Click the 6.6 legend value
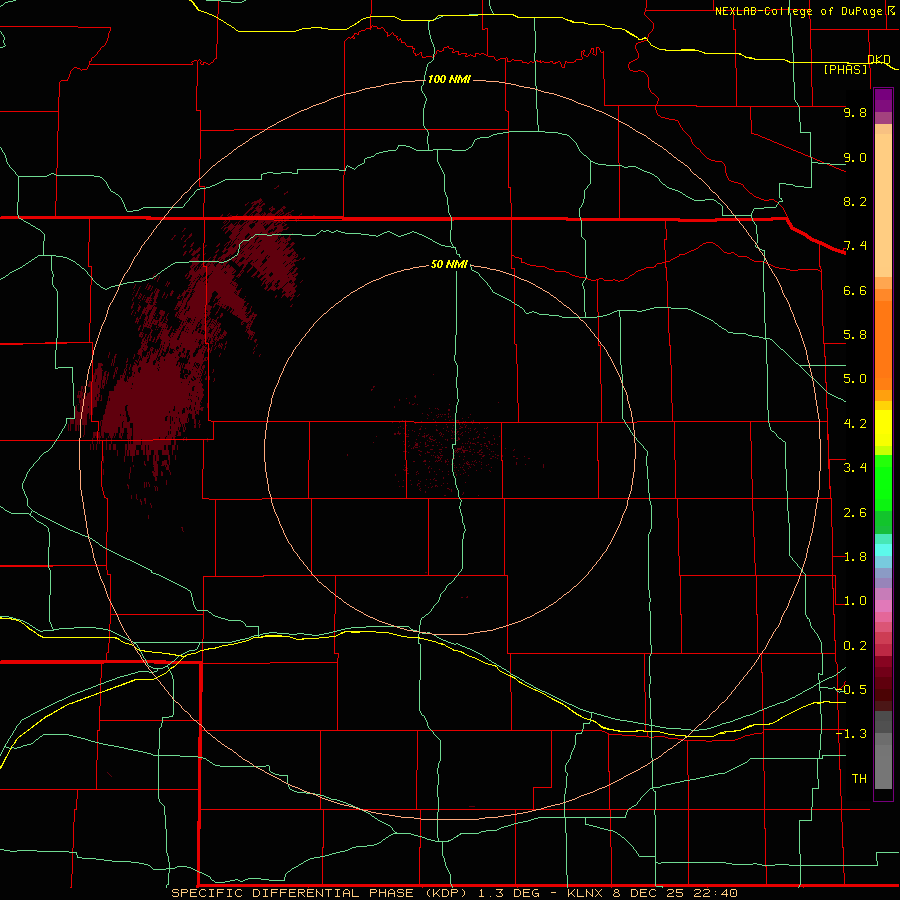The image size is (900, 900). point(855,290)
